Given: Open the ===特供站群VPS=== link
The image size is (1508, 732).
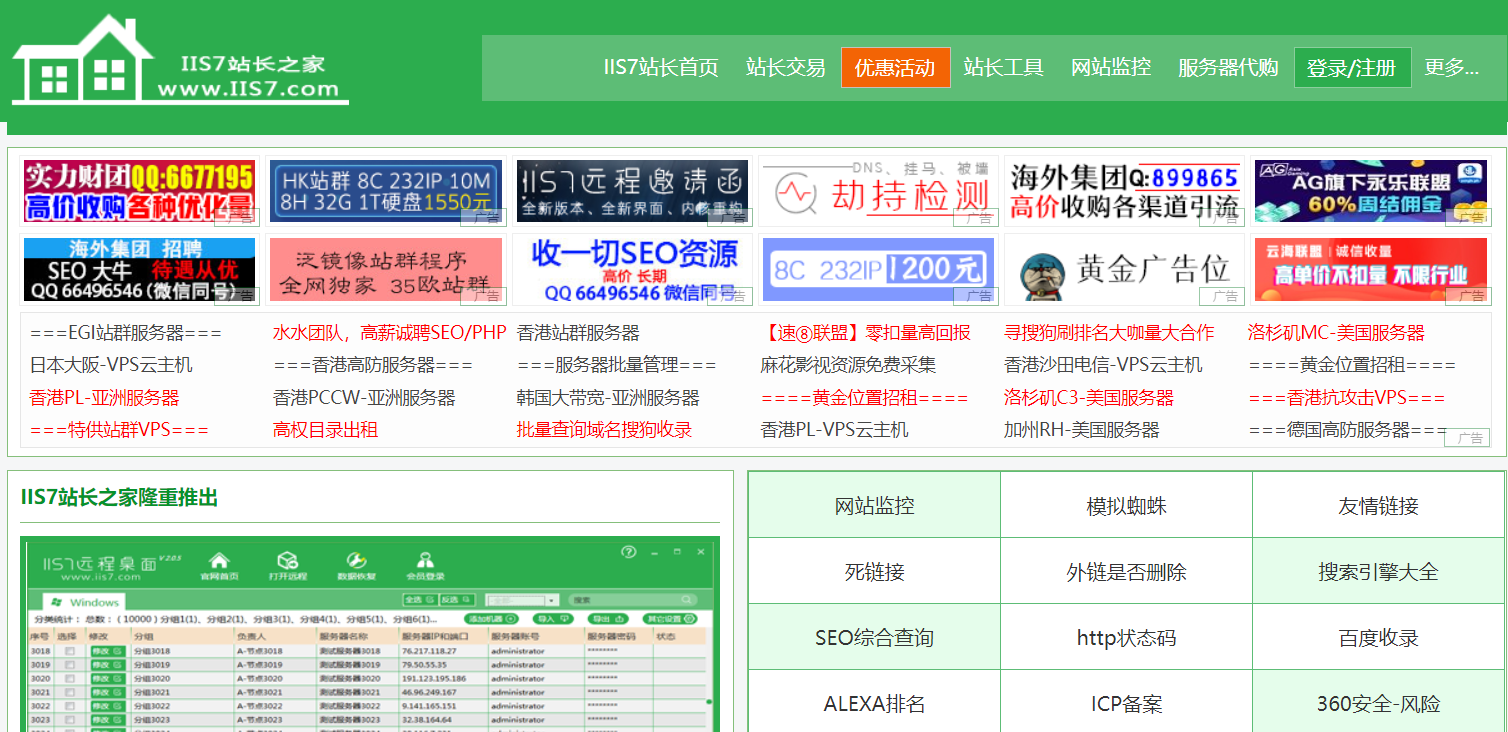Looking at the screenshot, I should (119, 430).
